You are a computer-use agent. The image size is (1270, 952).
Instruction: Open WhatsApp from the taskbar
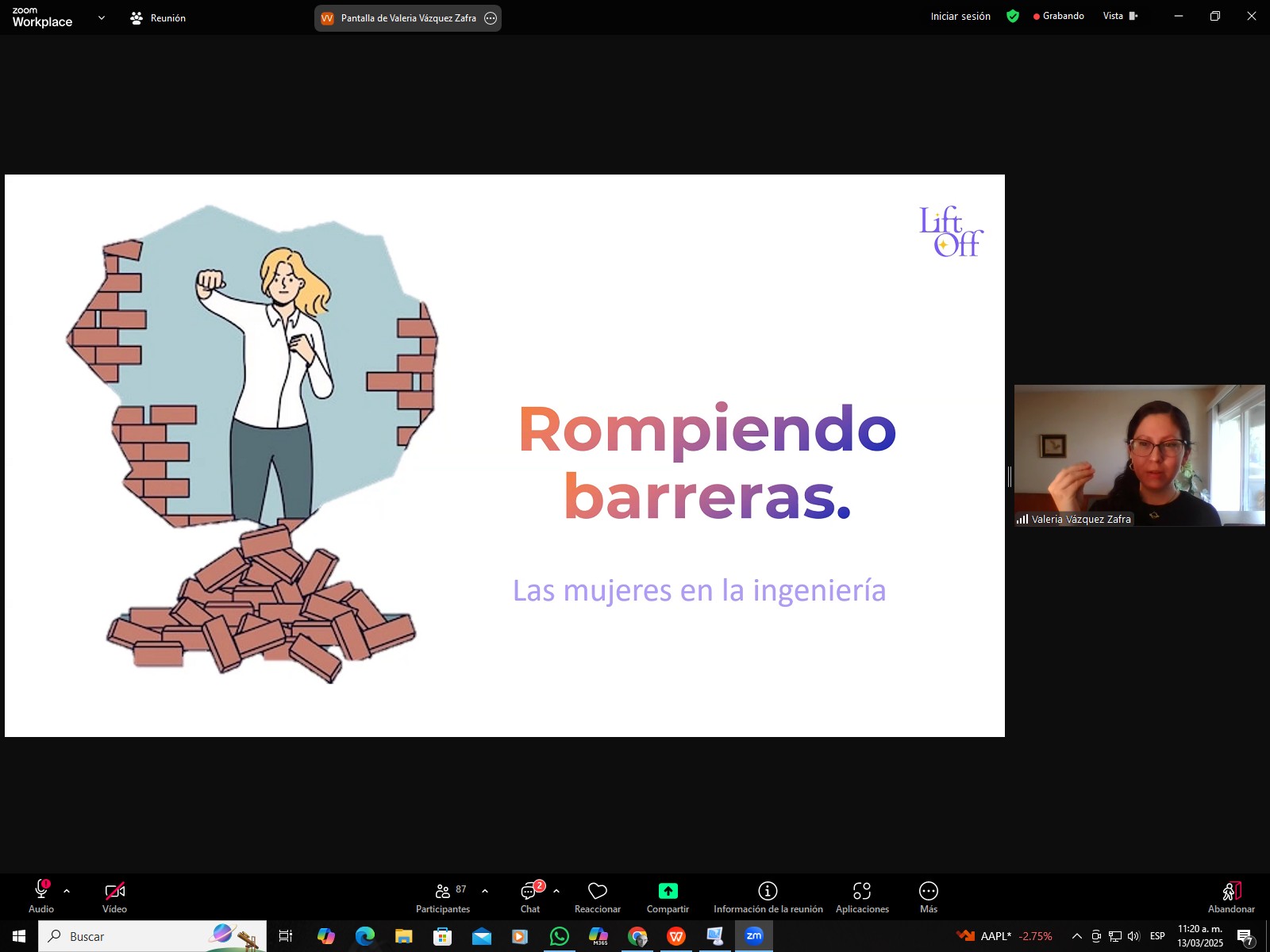[560, 936]
